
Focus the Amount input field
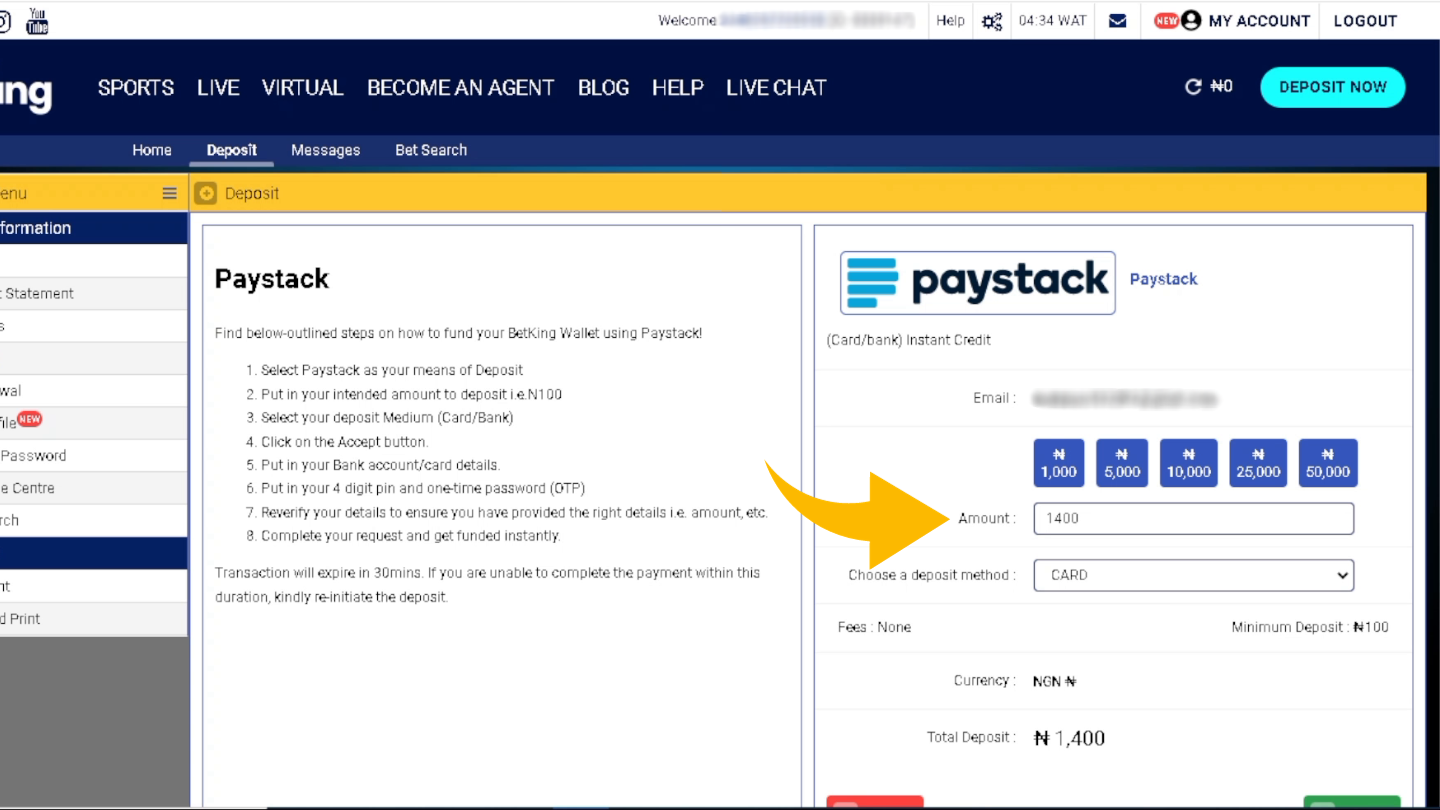point(1194,518)
